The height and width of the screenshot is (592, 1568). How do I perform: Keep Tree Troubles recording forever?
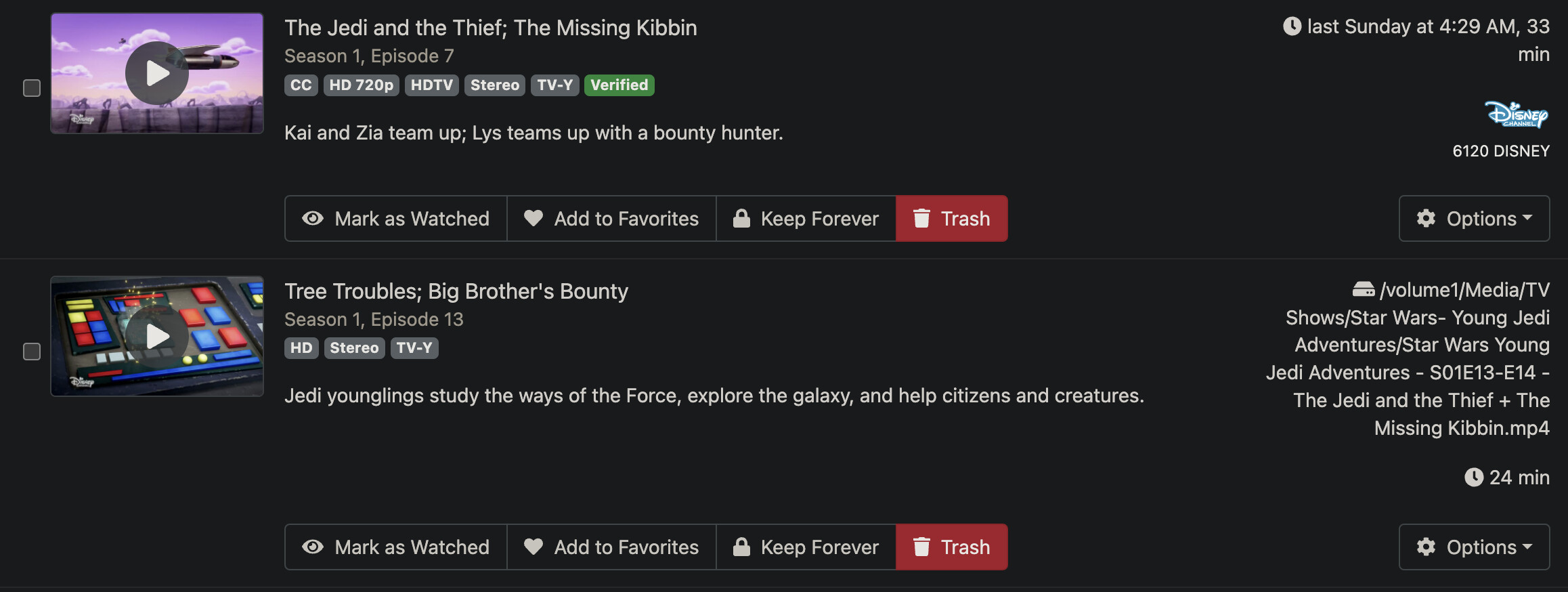click(x=806, y=547)
